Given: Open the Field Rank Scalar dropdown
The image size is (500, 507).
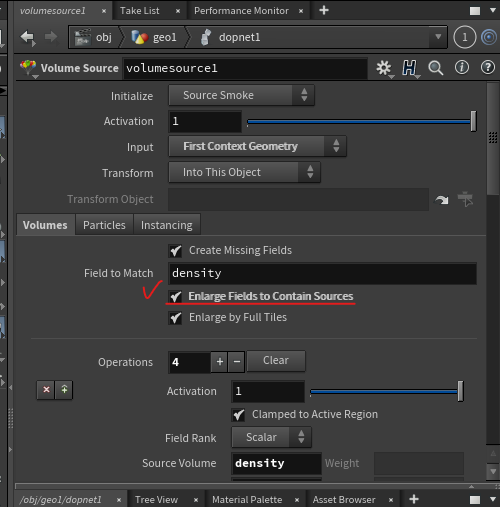Looking at the screenshot, I should tap(271, 437).
